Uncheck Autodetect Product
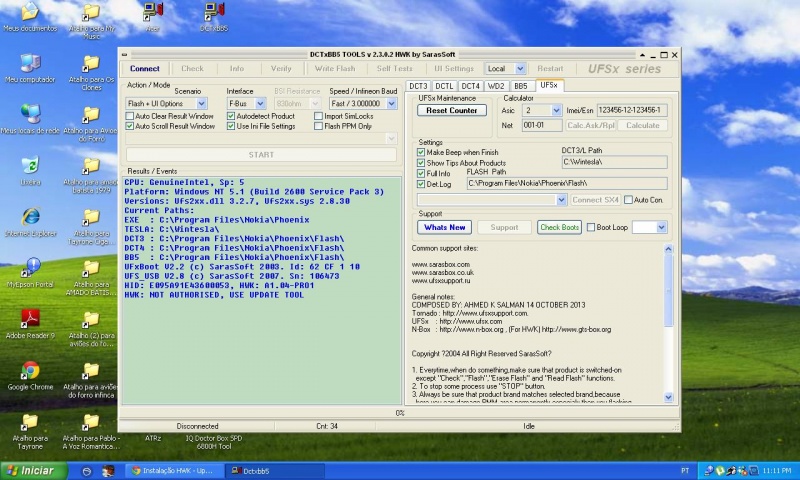This screenshot has width=800, height=480. click(x=231, y=116)
